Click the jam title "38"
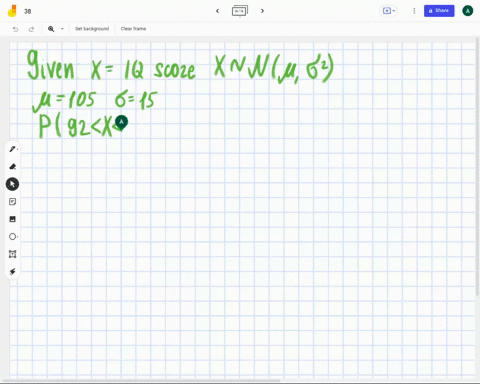480x384 pixels. tap(28, 11)
